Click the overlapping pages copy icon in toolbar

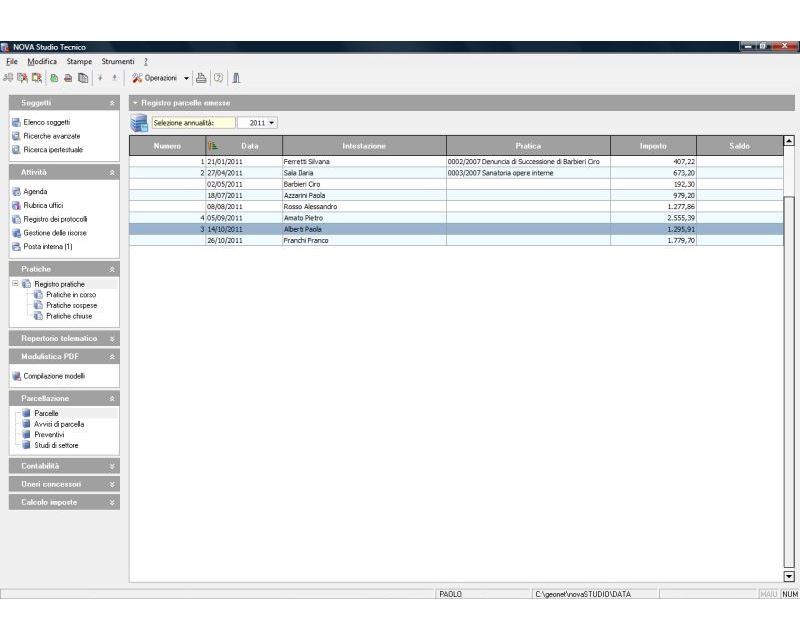pos(83,78)
